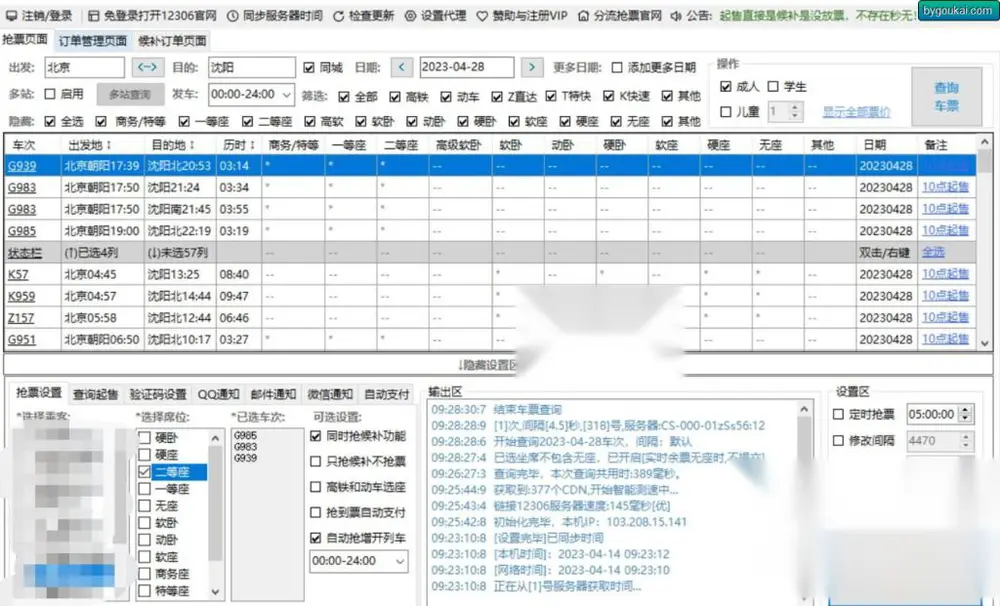Open 查询起售 settings tab
Screen dimensions: 1000x606
point(96,394)
